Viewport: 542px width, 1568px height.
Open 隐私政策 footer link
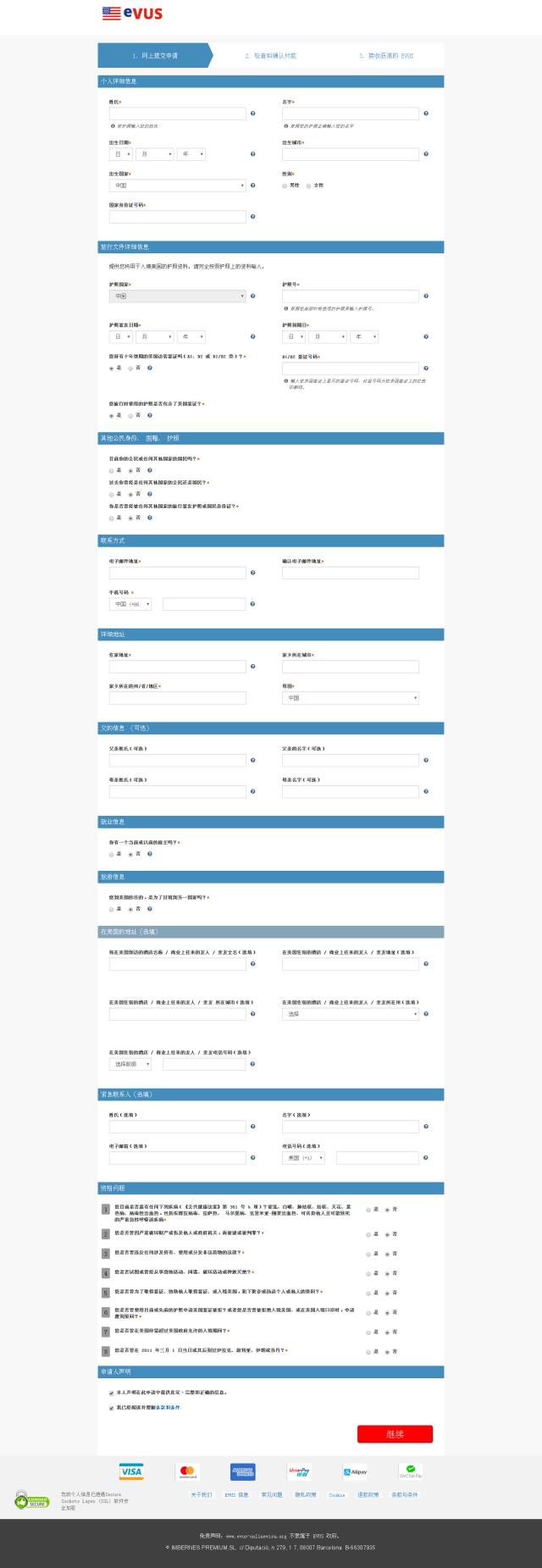[x=306, y=1495]
